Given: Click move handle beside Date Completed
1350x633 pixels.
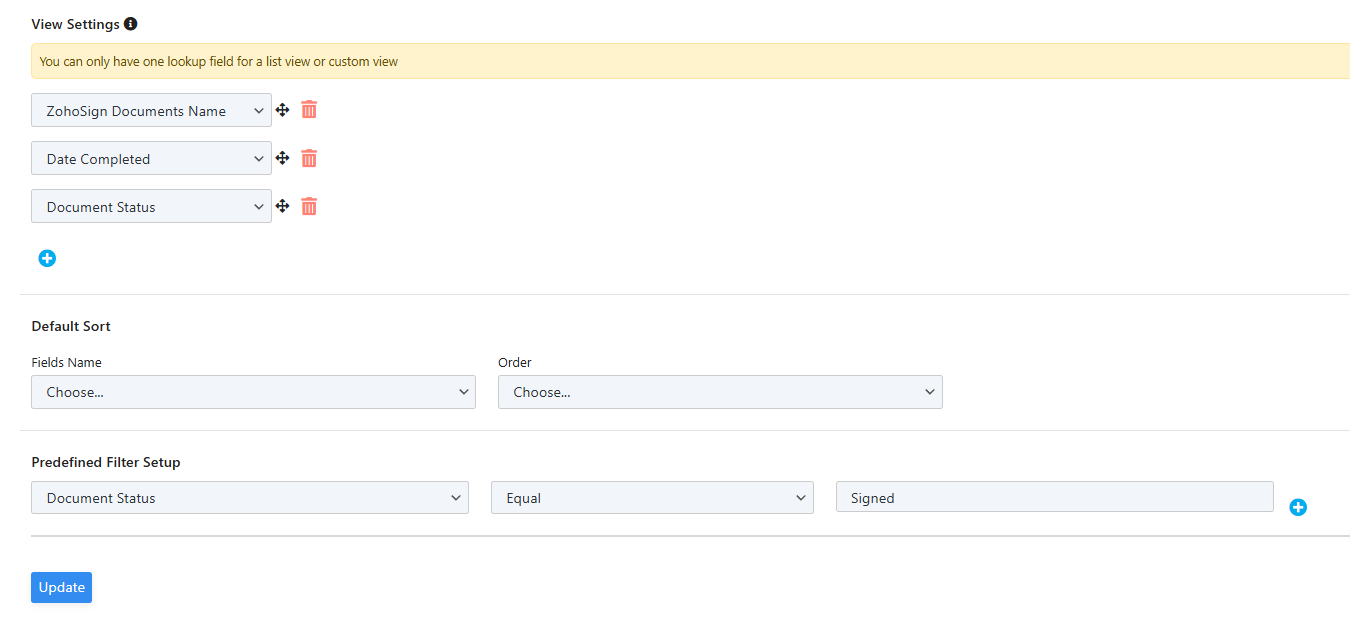Looking at the screenshot, I should (282, 158).
